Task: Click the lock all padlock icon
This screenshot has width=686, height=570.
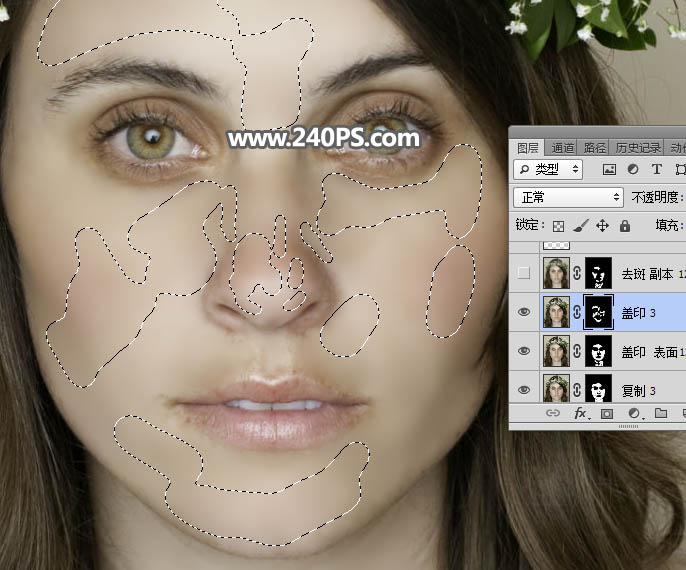Action: pos(624,226)
